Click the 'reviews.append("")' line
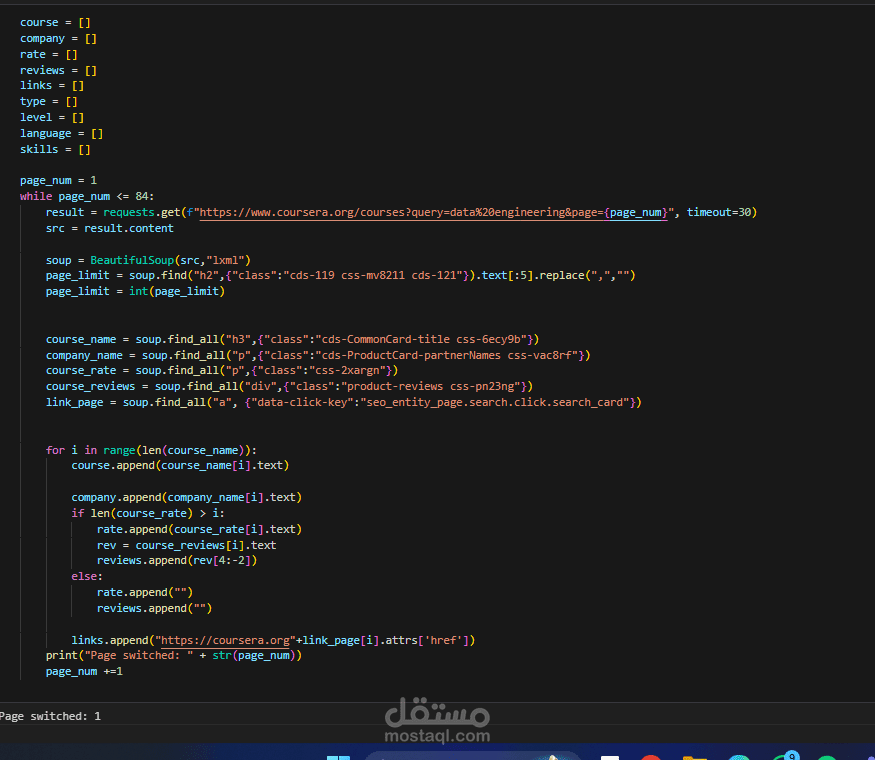The width and height of the screenshot is (875, 760). coord(155,609)
